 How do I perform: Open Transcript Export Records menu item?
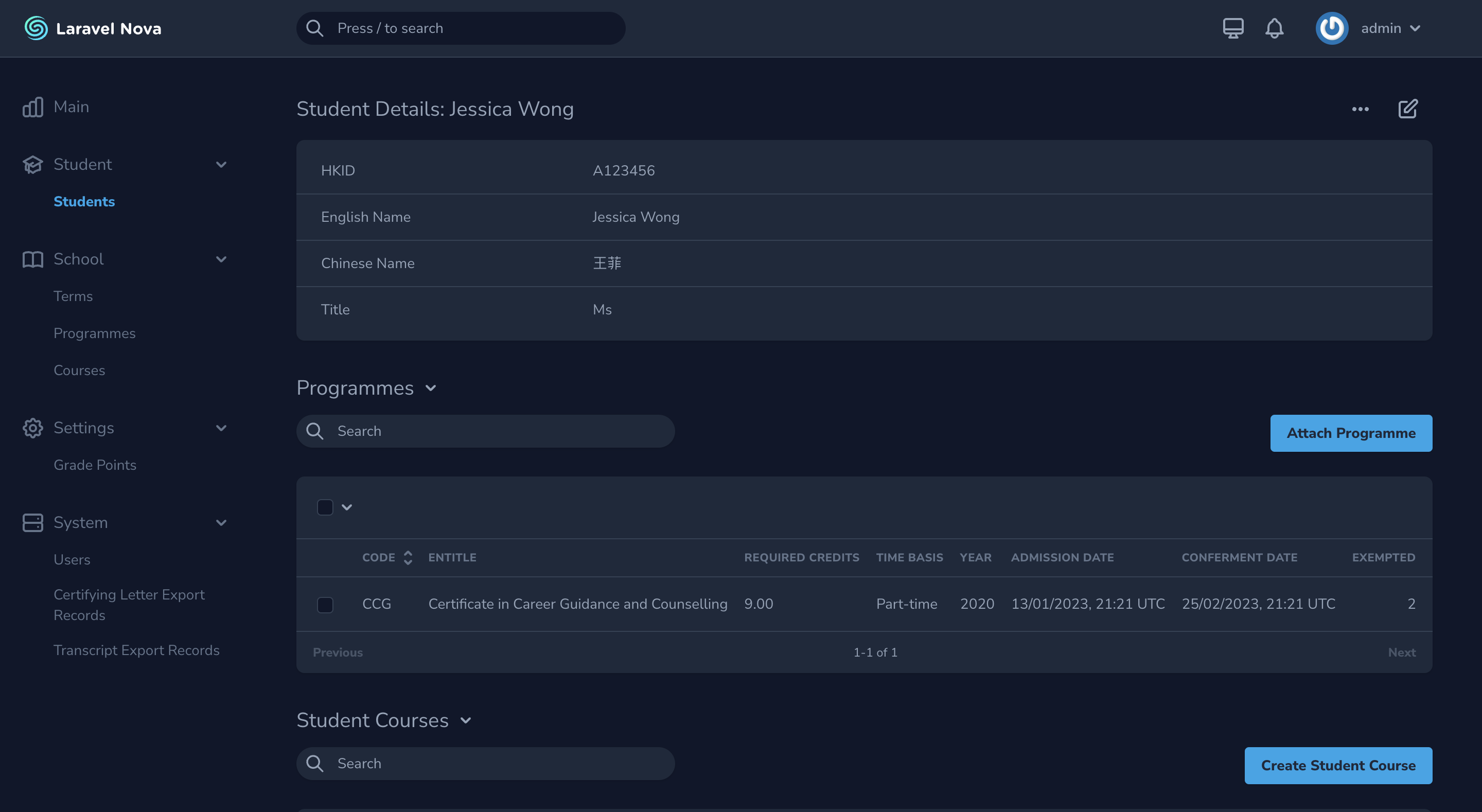tap(136, 650)
